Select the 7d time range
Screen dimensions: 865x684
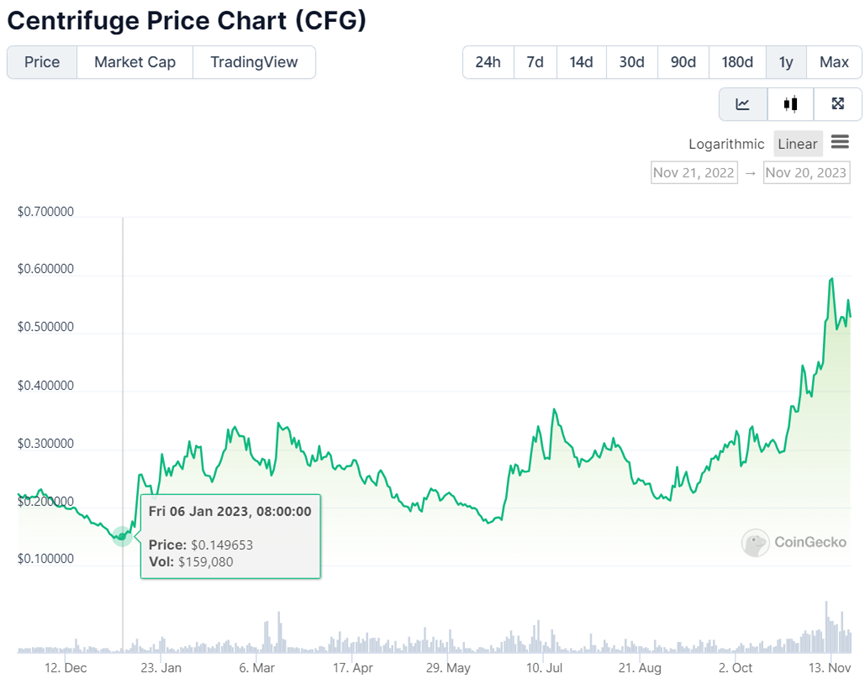coord(535,62)
